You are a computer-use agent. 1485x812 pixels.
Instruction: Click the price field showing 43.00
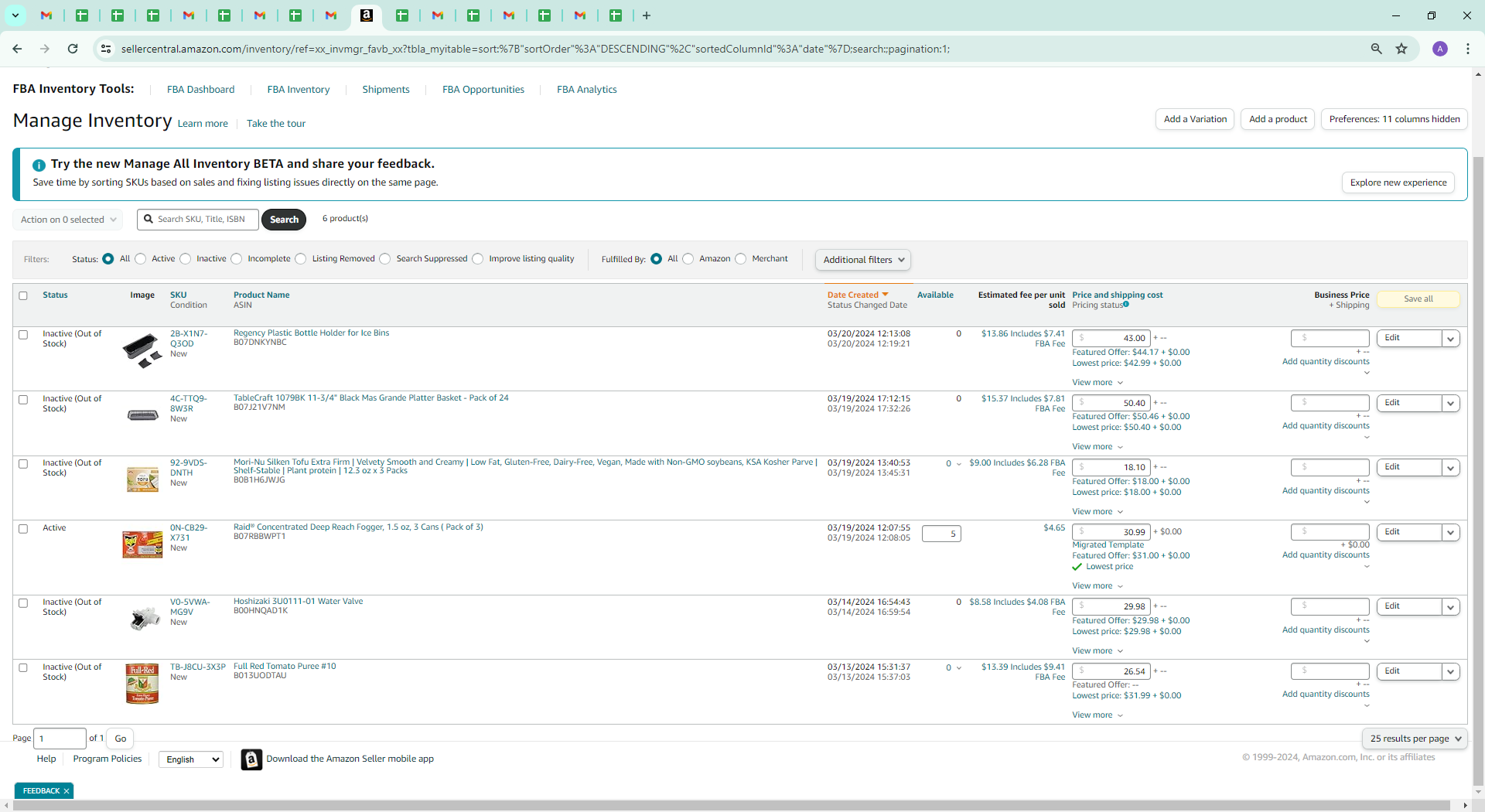click(1111, 339)
